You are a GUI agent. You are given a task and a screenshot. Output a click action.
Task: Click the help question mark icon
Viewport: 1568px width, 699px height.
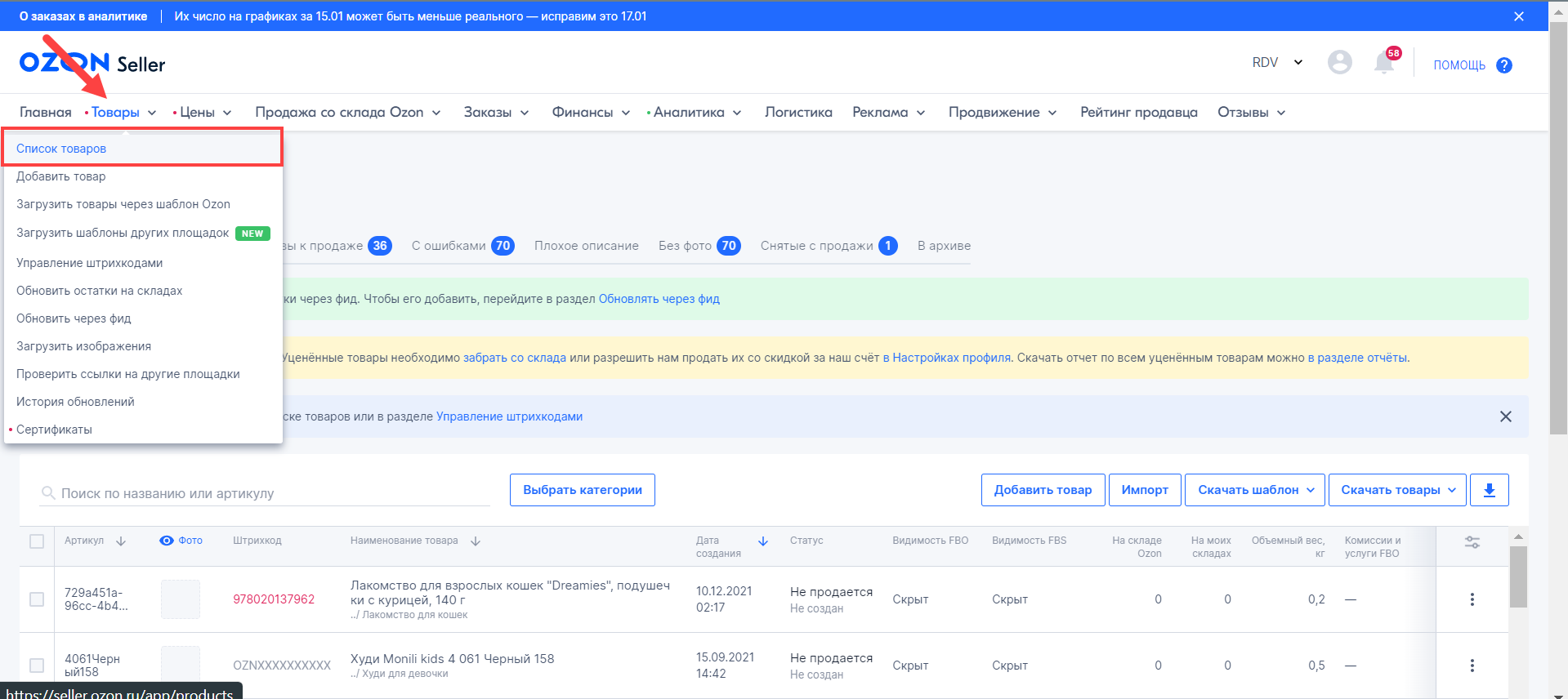coord(1503,65)
